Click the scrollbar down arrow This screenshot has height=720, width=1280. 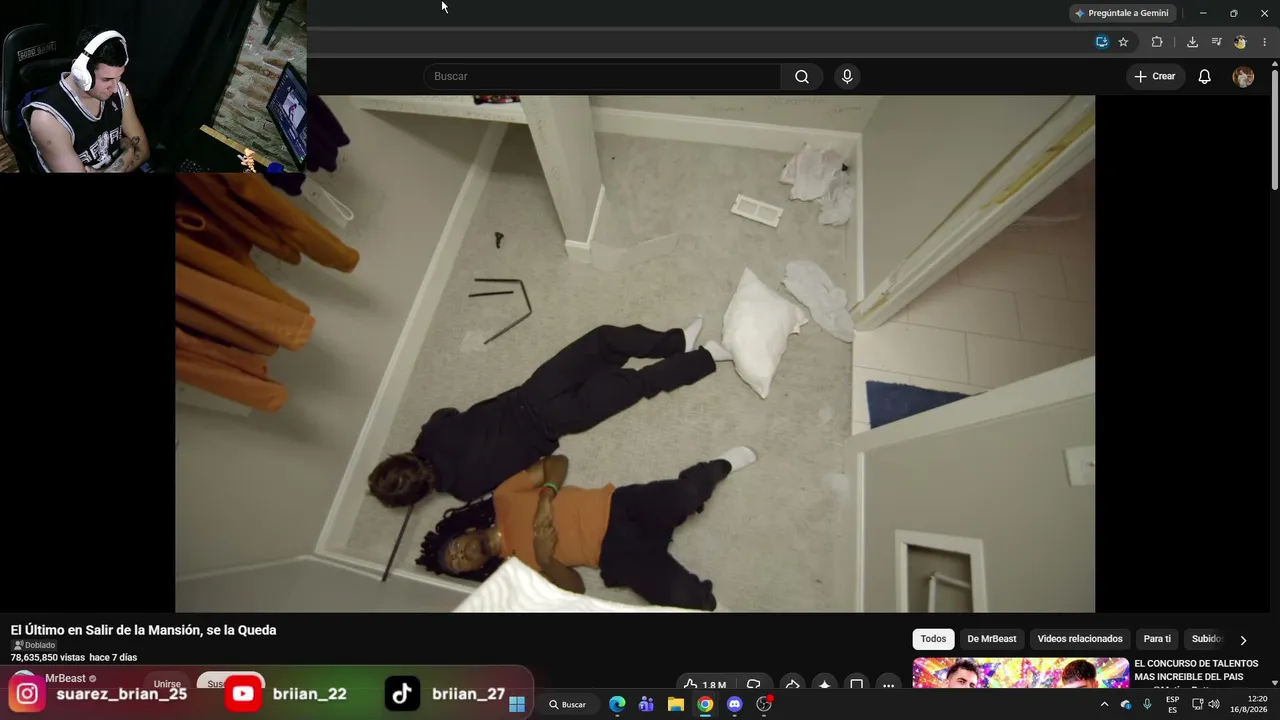pos(1274,683)
